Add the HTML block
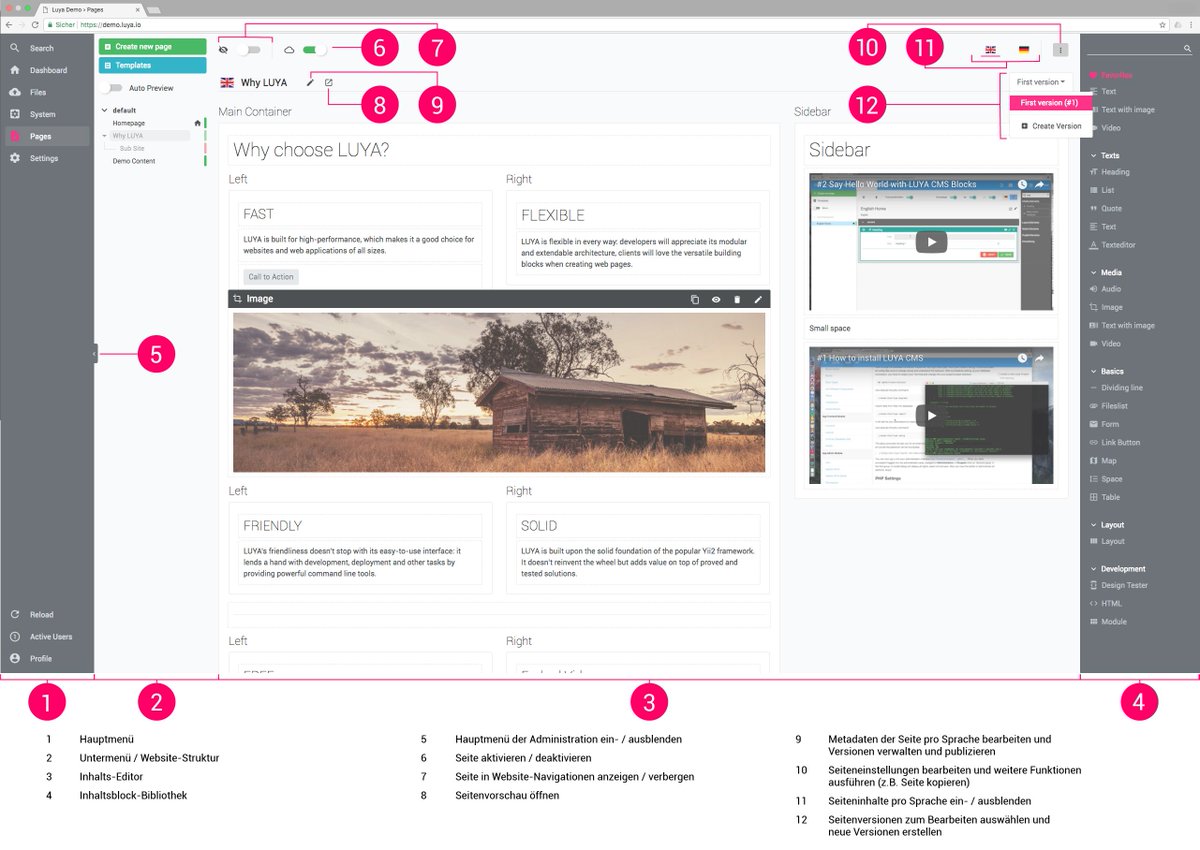This screenshot has height=850, width=1200. click(1111, 603)
